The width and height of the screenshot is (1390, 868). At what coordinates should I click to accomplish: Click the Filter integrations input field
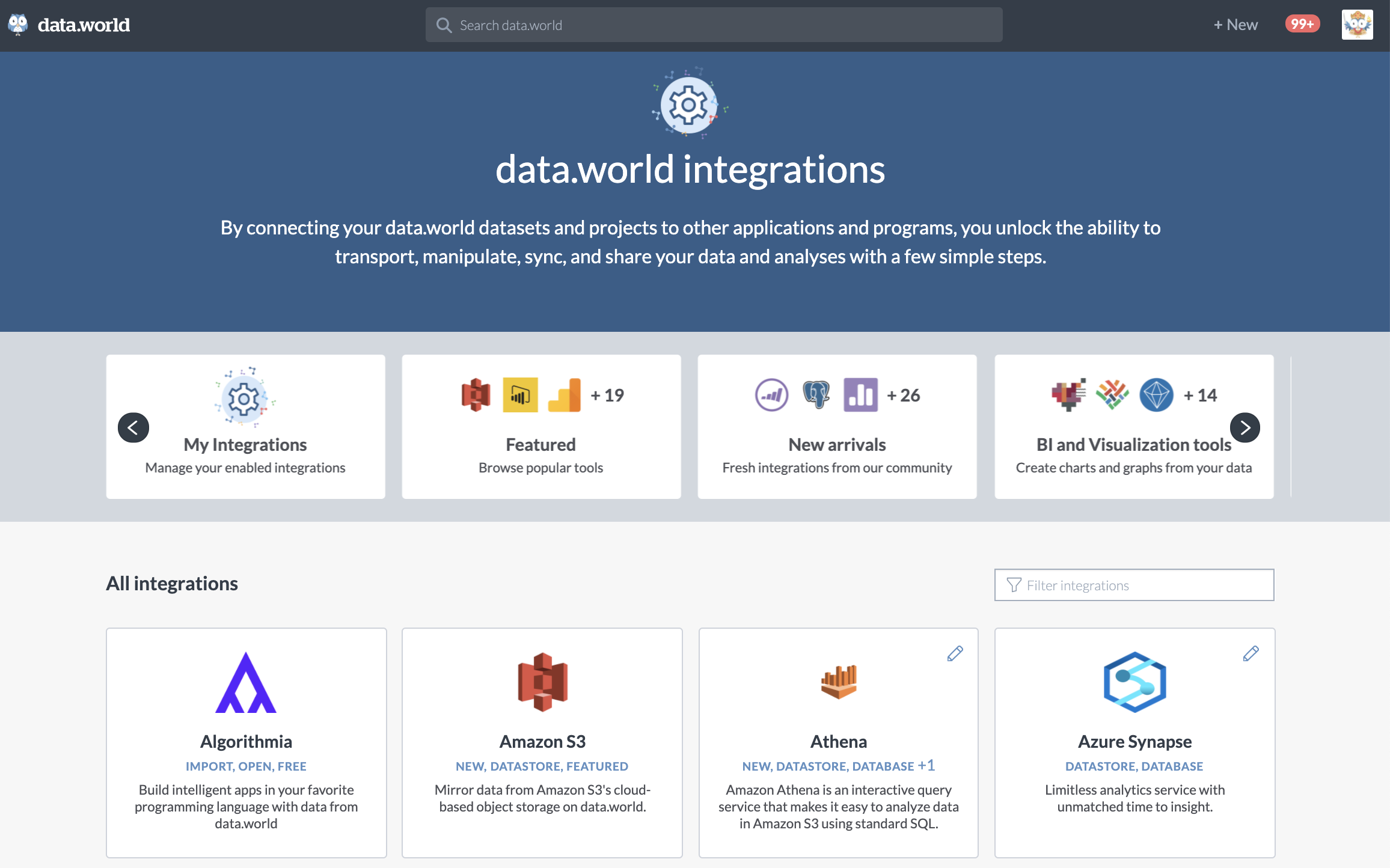point(1134,585)
